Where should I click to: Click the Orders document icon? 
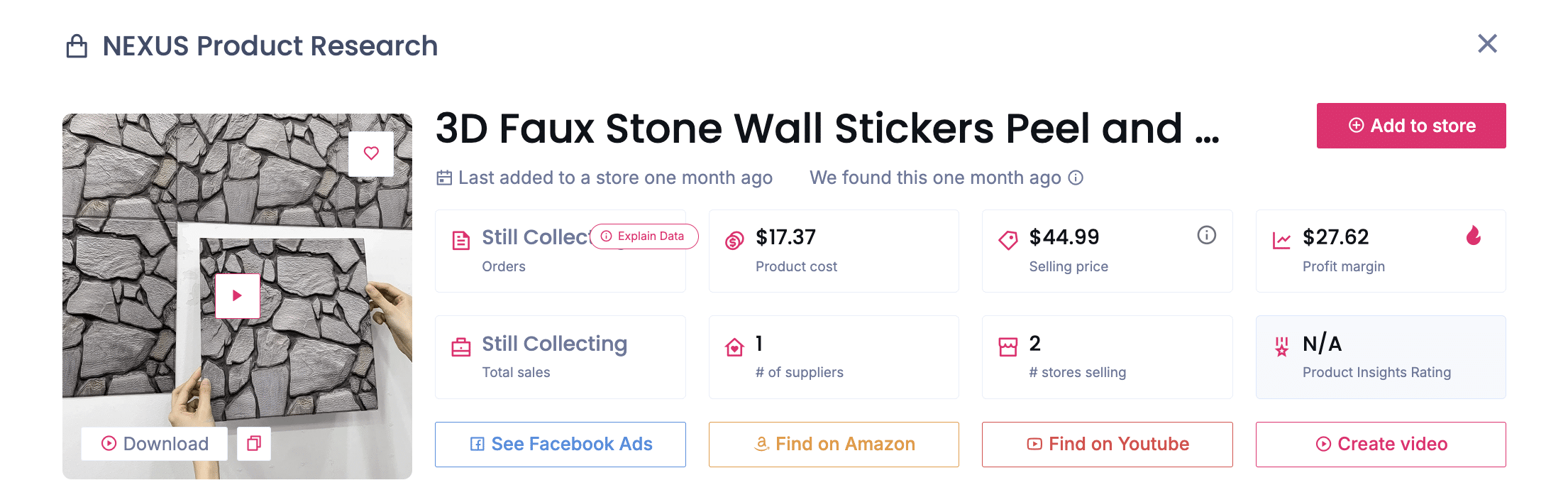click(460, 241)
